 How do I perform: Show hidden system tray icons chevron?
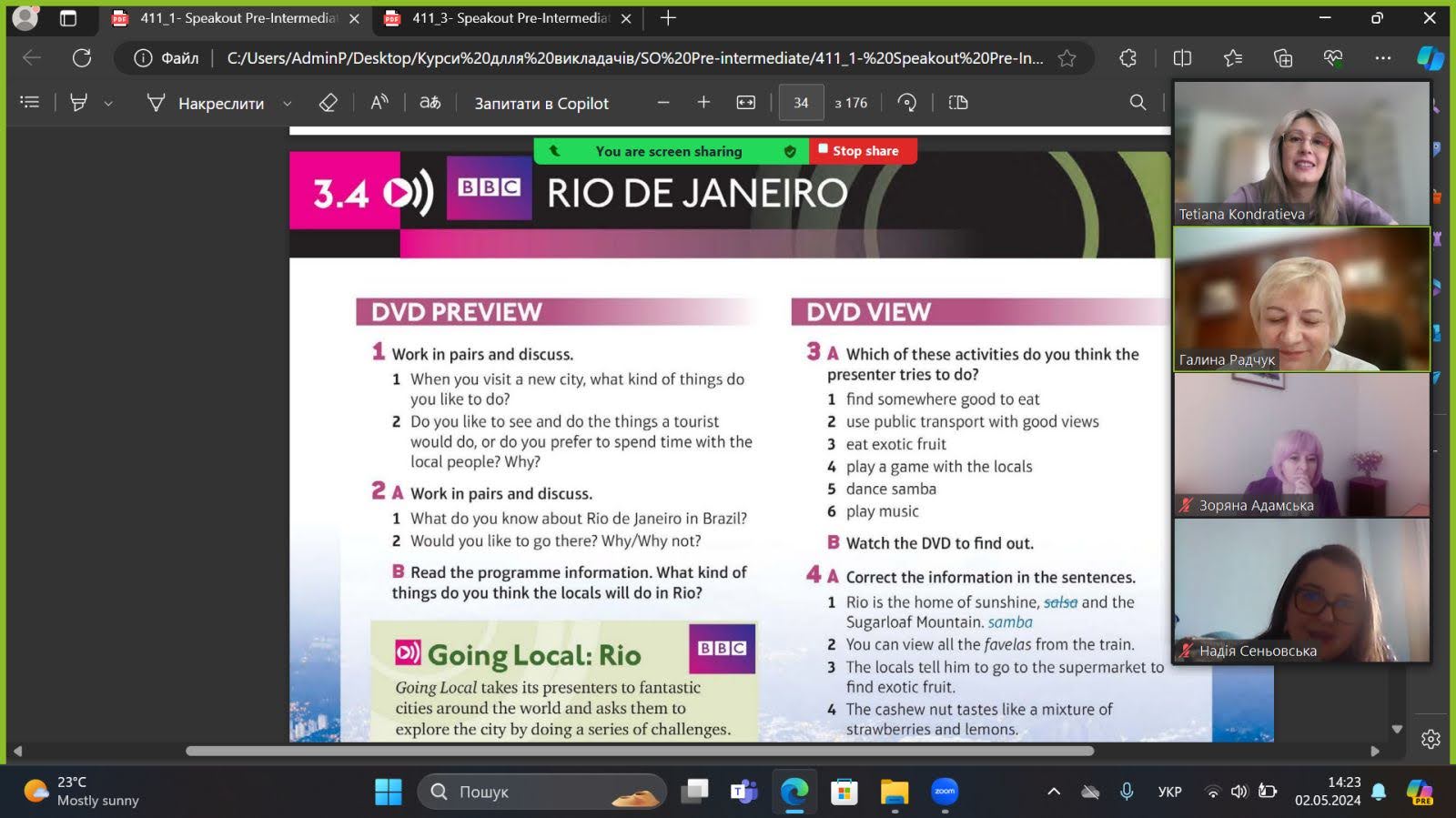tap(1054, 792)
